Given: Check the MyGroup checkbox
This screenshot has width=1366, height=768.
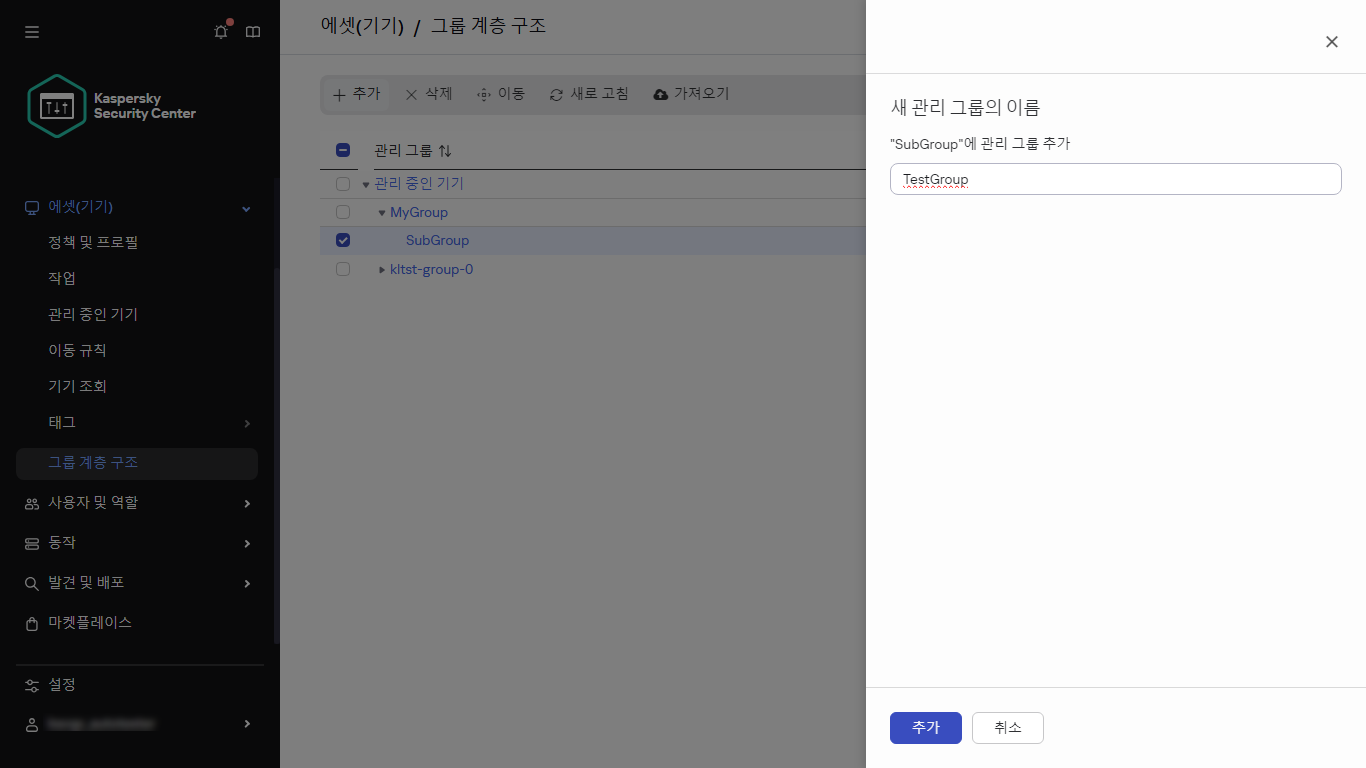Looking at the screenshot, I should (343, 212).
